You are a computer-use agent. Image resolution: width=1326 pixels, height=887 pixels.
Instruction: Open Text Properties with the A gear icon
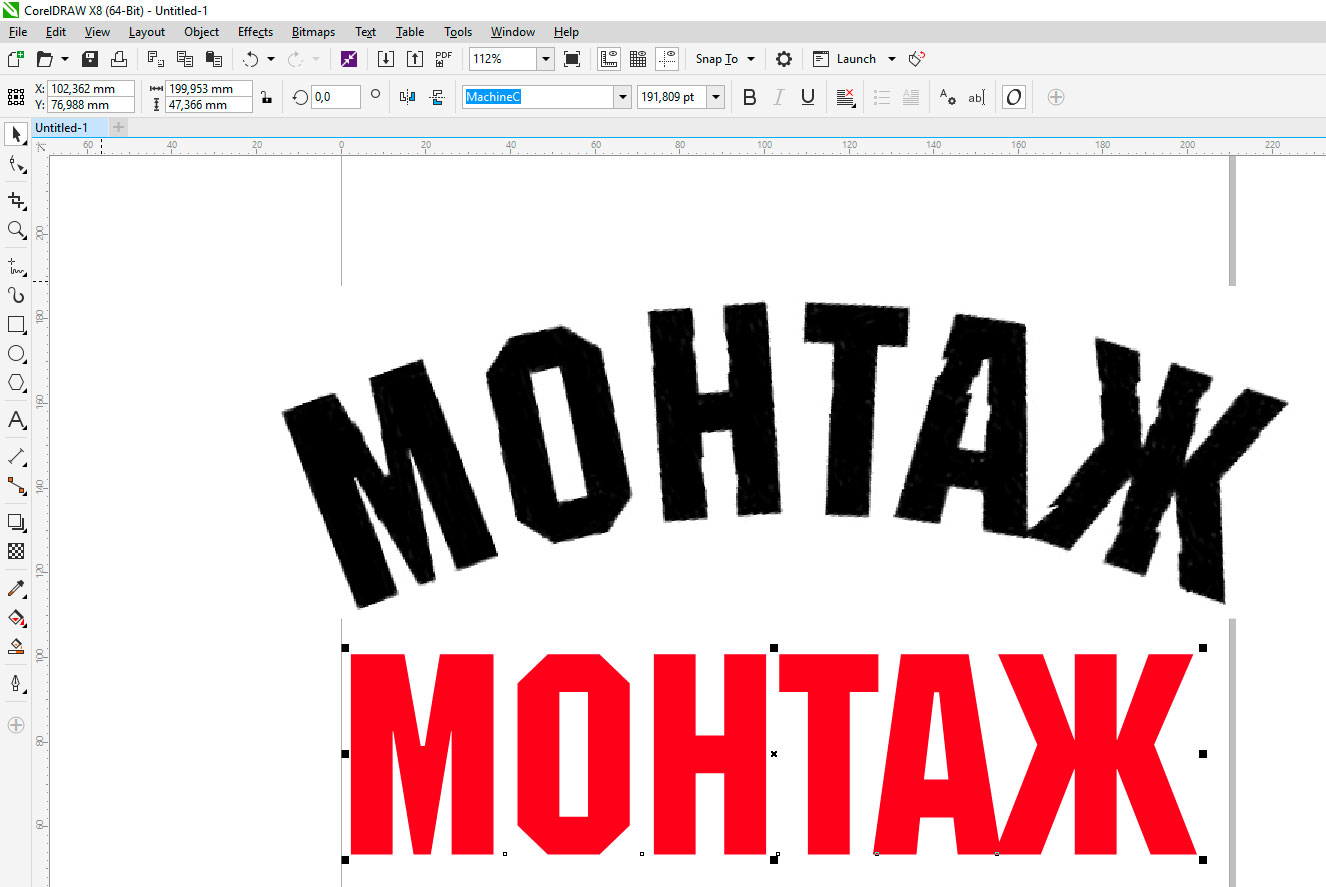[x=947, y=97]
